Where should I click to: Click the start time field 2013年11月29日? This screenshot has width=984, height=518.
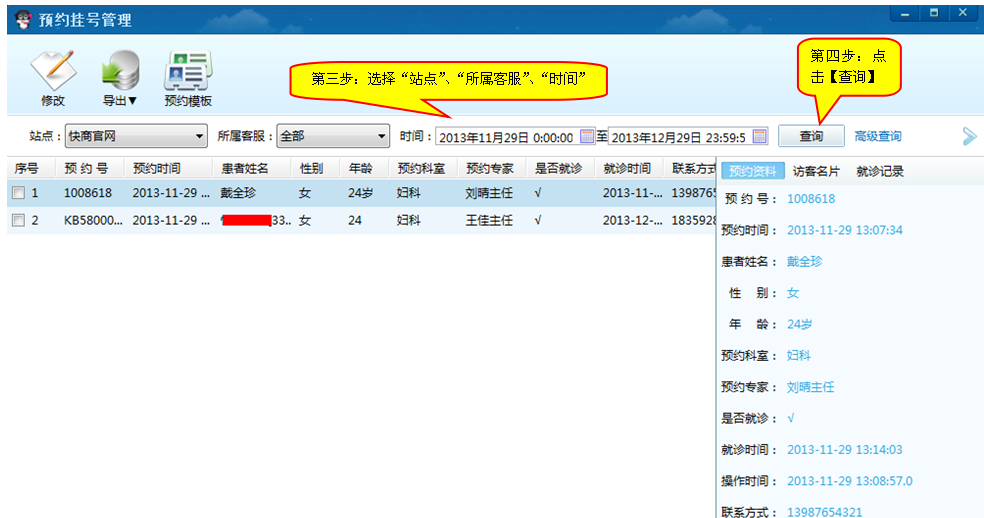(507, 137)
